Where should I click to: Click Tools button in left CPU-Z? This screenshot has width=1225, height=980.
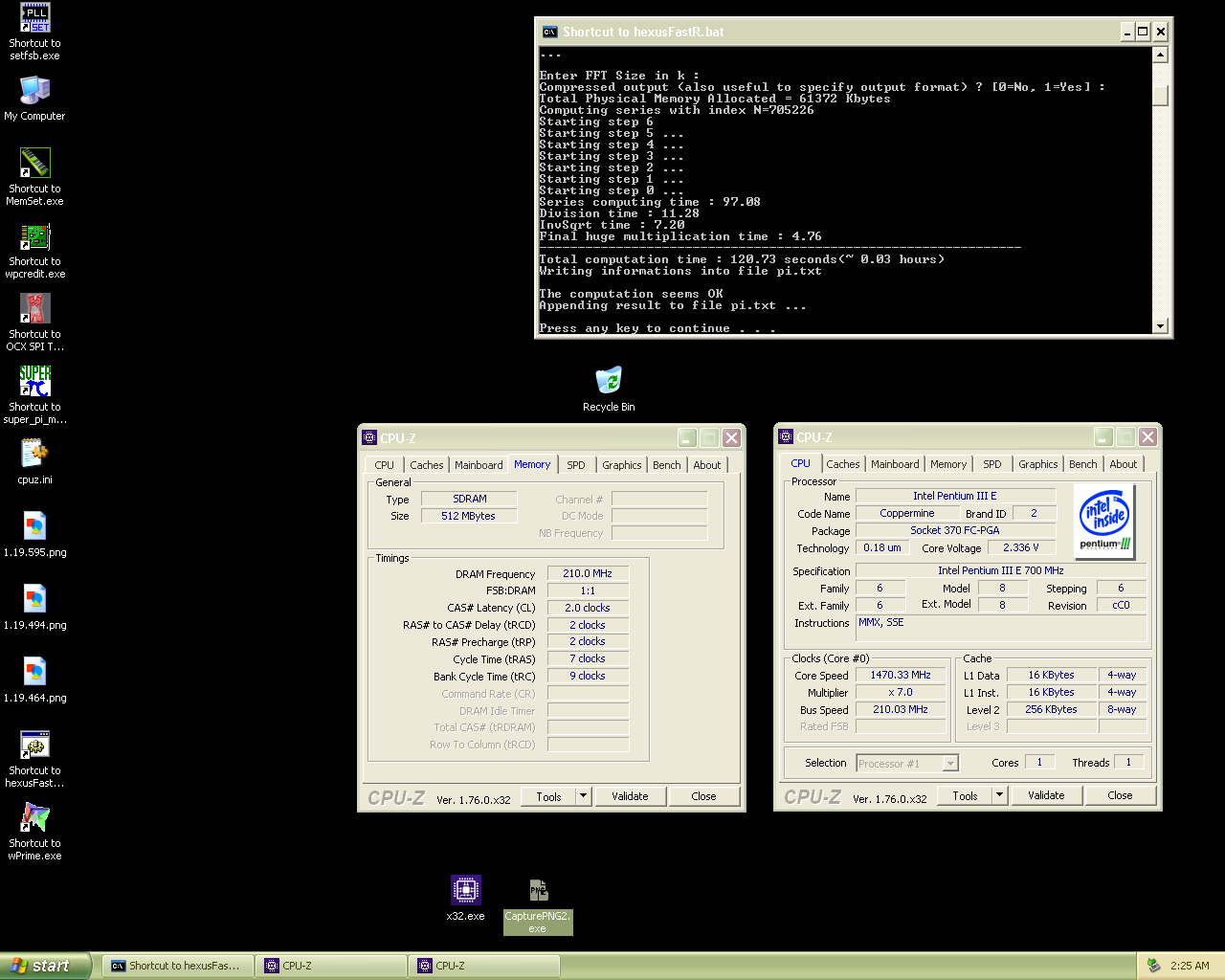[x=548, y=796]
